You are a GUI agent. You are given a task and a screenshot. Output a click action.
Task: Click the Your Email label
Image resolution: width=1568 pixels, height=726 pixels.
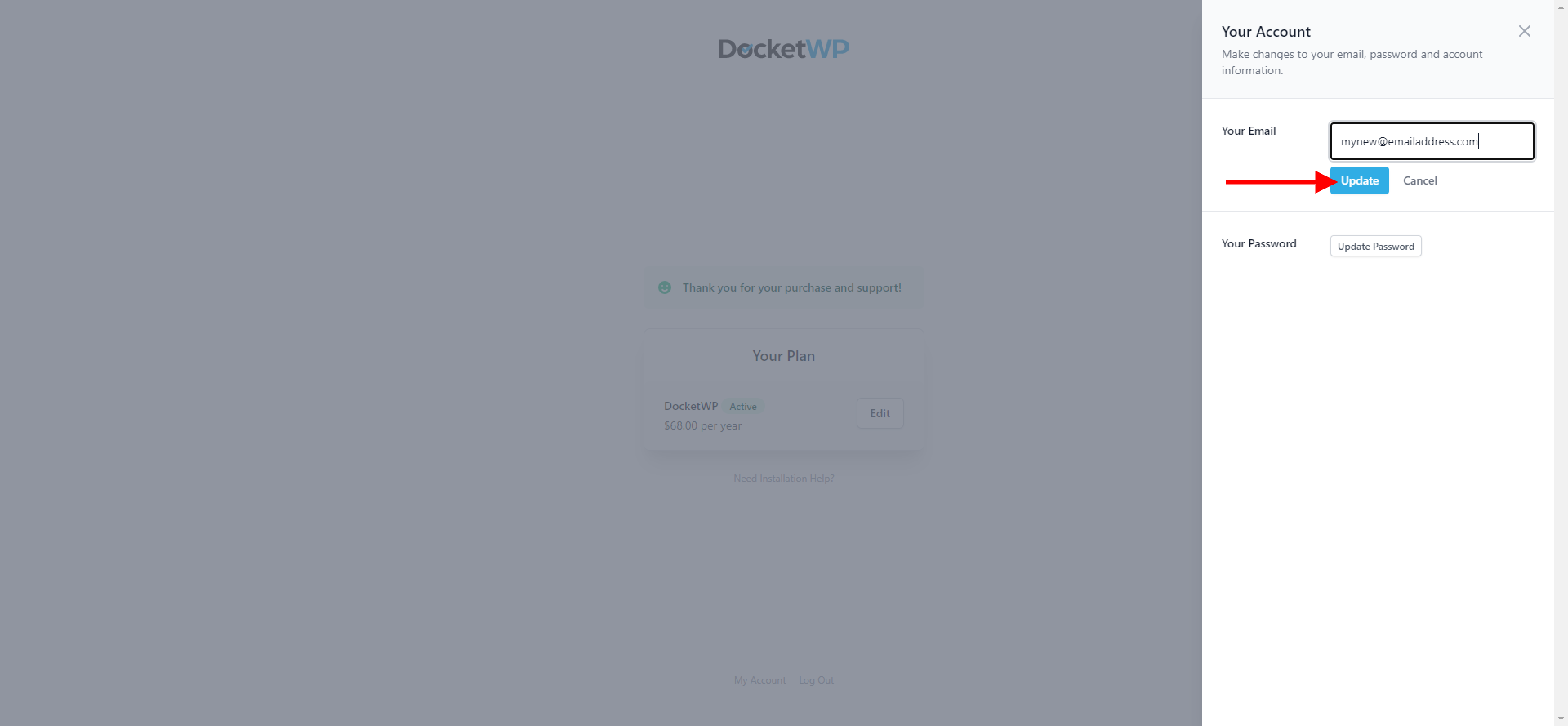1248,131
